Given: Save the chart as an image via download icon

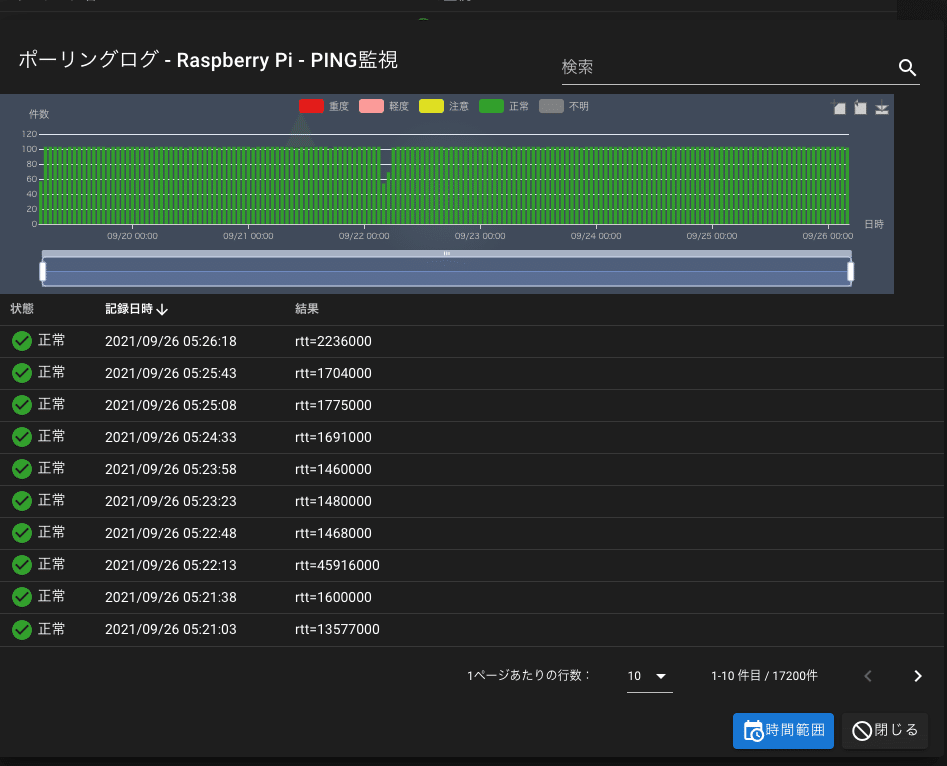Looking at the screenshot, I should (x=882, y=108).
